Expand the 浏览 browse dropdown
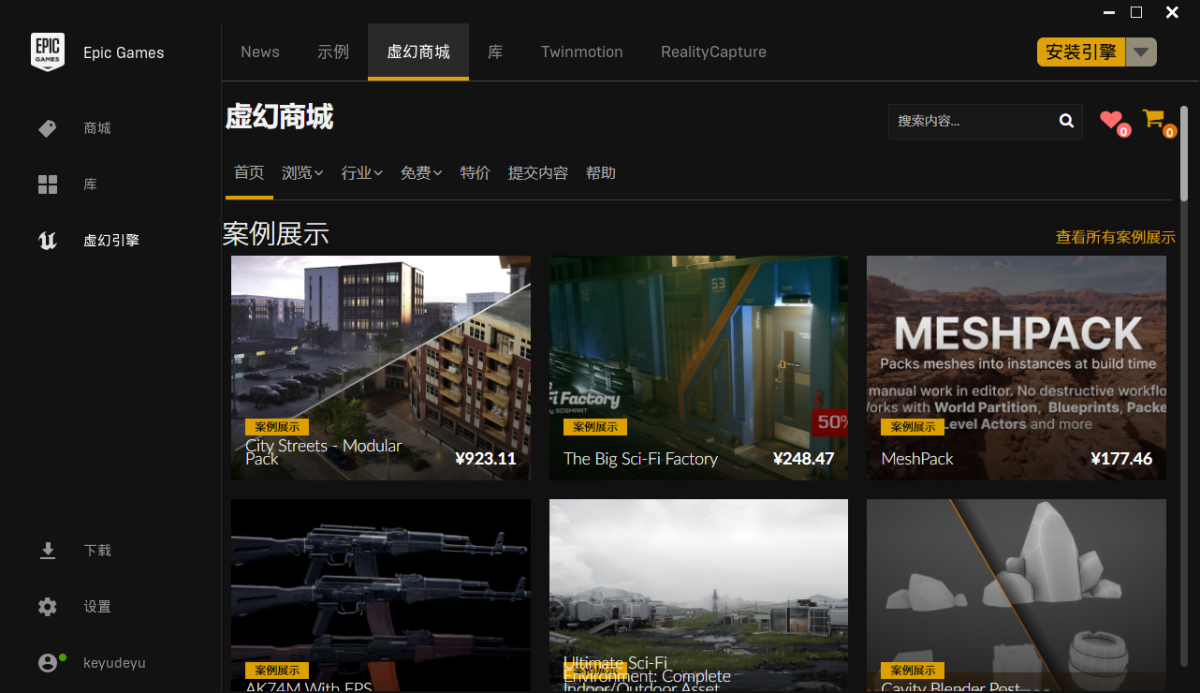Viewport: 1200px width, 693px height. pyautogui.click(x=302, y=173)
